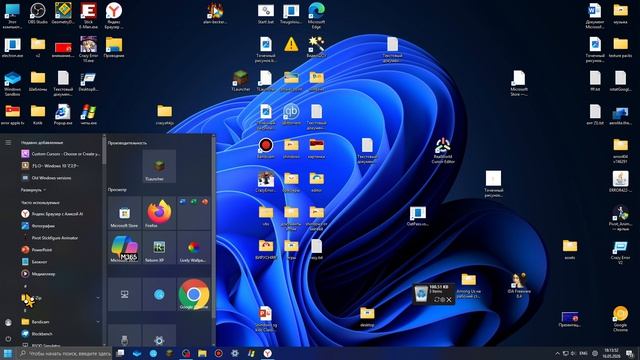Click the Settings gear in taskbar

click(x=235, y=353)
